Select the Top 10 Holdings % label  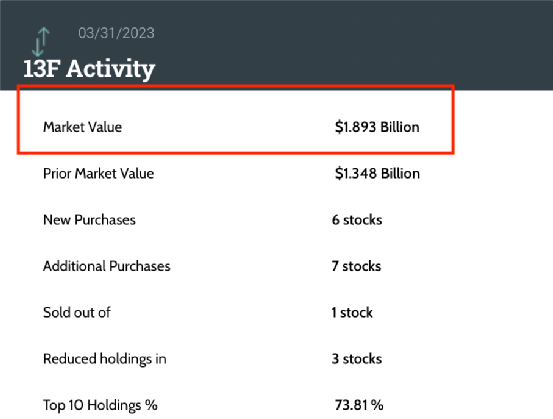coord(100,405)
